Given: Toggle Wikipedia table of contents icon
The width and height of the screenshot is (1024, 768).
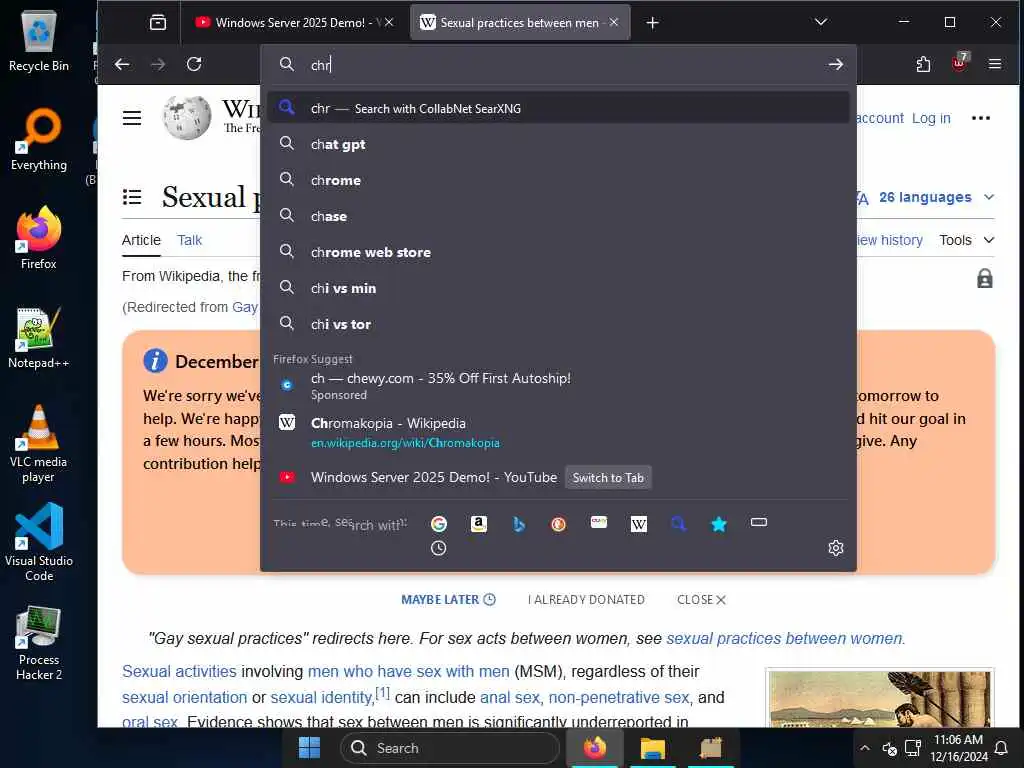Looking at the screenshot, I should pos(132,197).
